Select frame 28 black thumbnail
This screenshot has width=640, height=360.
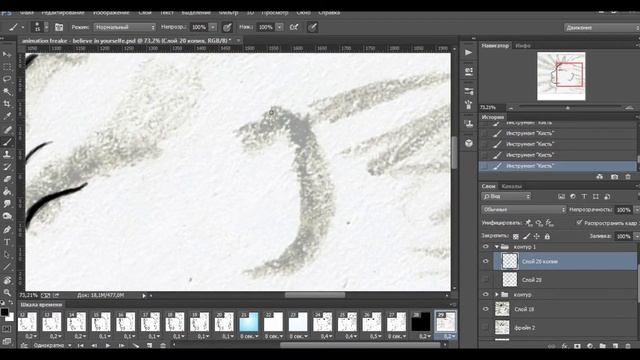click(420, 322)
